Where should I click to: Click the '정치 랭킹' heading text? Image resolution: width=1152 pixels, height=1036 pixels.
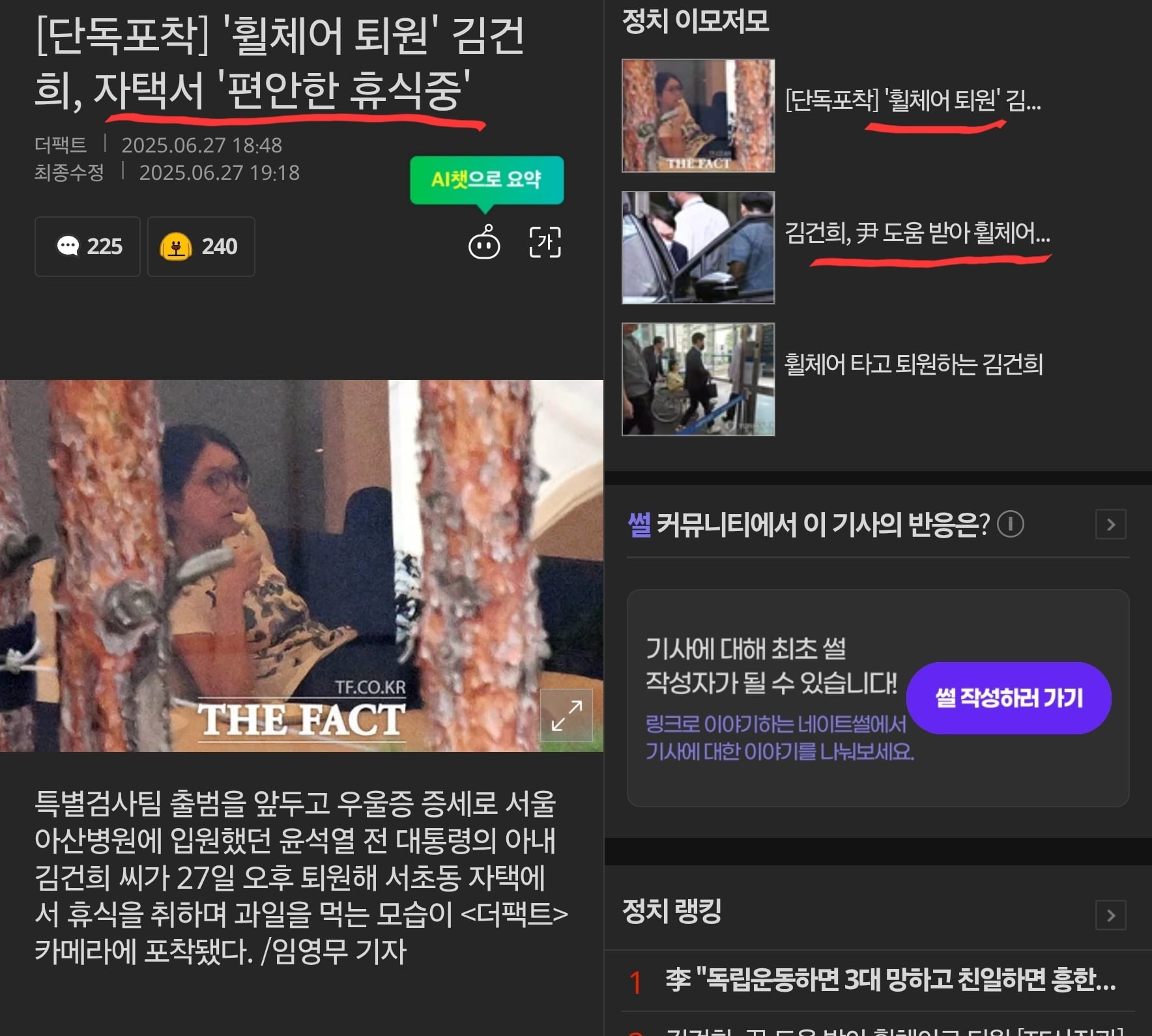click(x=672, y=910)
